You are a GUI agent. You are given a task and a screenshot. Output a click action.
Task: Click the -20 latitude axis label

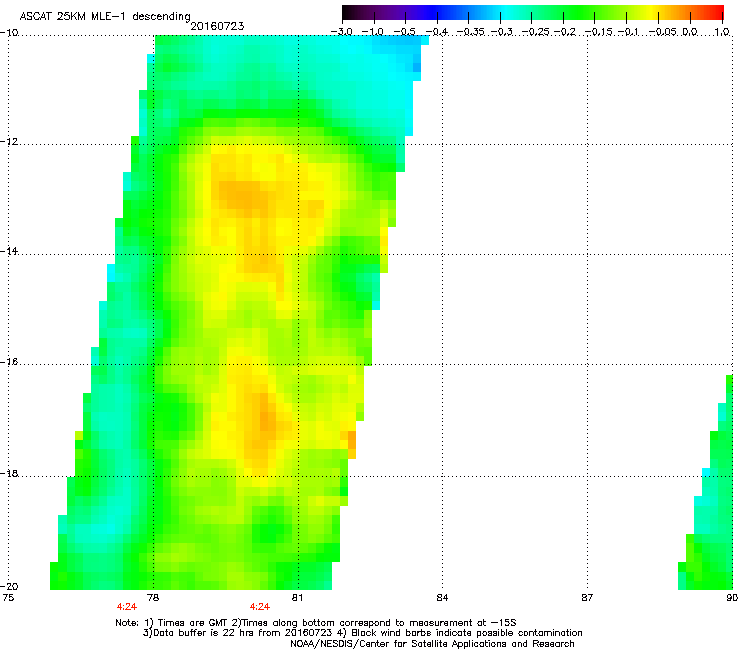click(x=9, y=586)
